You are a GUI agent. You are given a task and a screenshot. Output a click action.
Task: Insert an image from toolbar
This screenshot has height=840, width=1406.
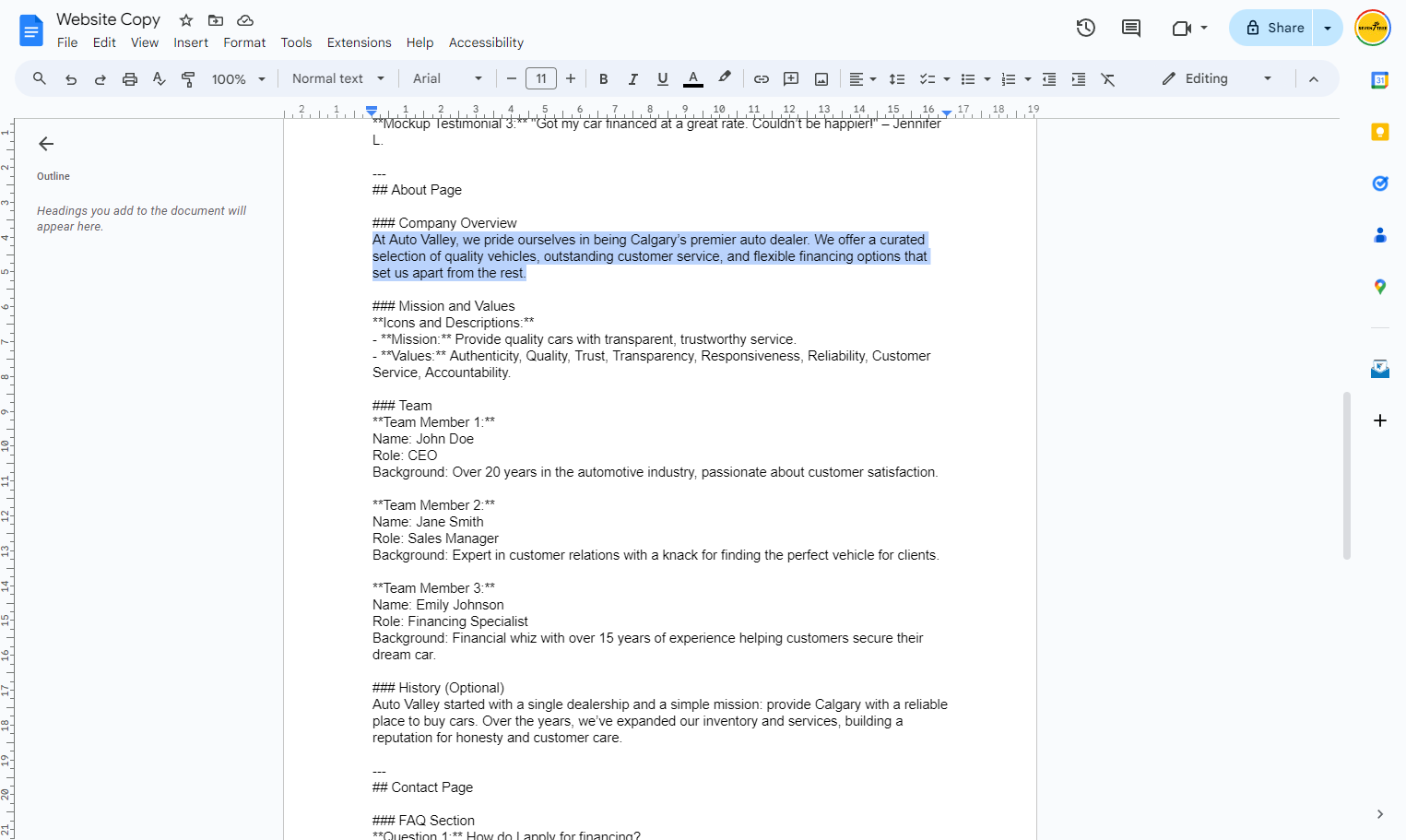point(821,79)
